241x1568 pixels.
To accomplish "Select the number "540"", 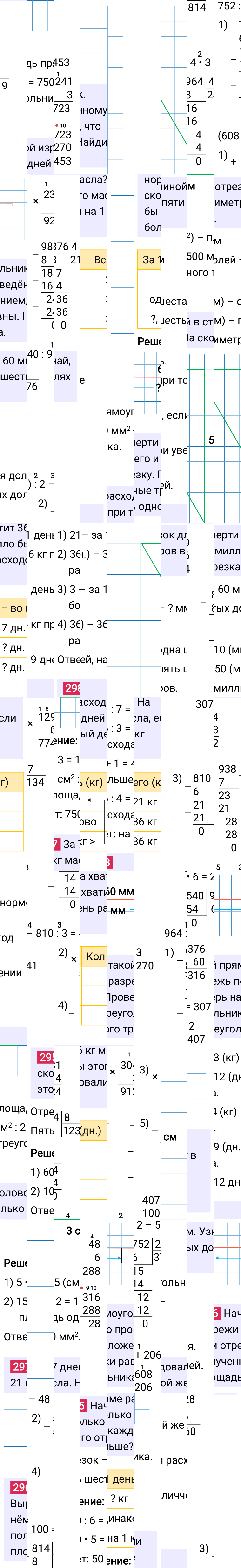I will [195, 895].
